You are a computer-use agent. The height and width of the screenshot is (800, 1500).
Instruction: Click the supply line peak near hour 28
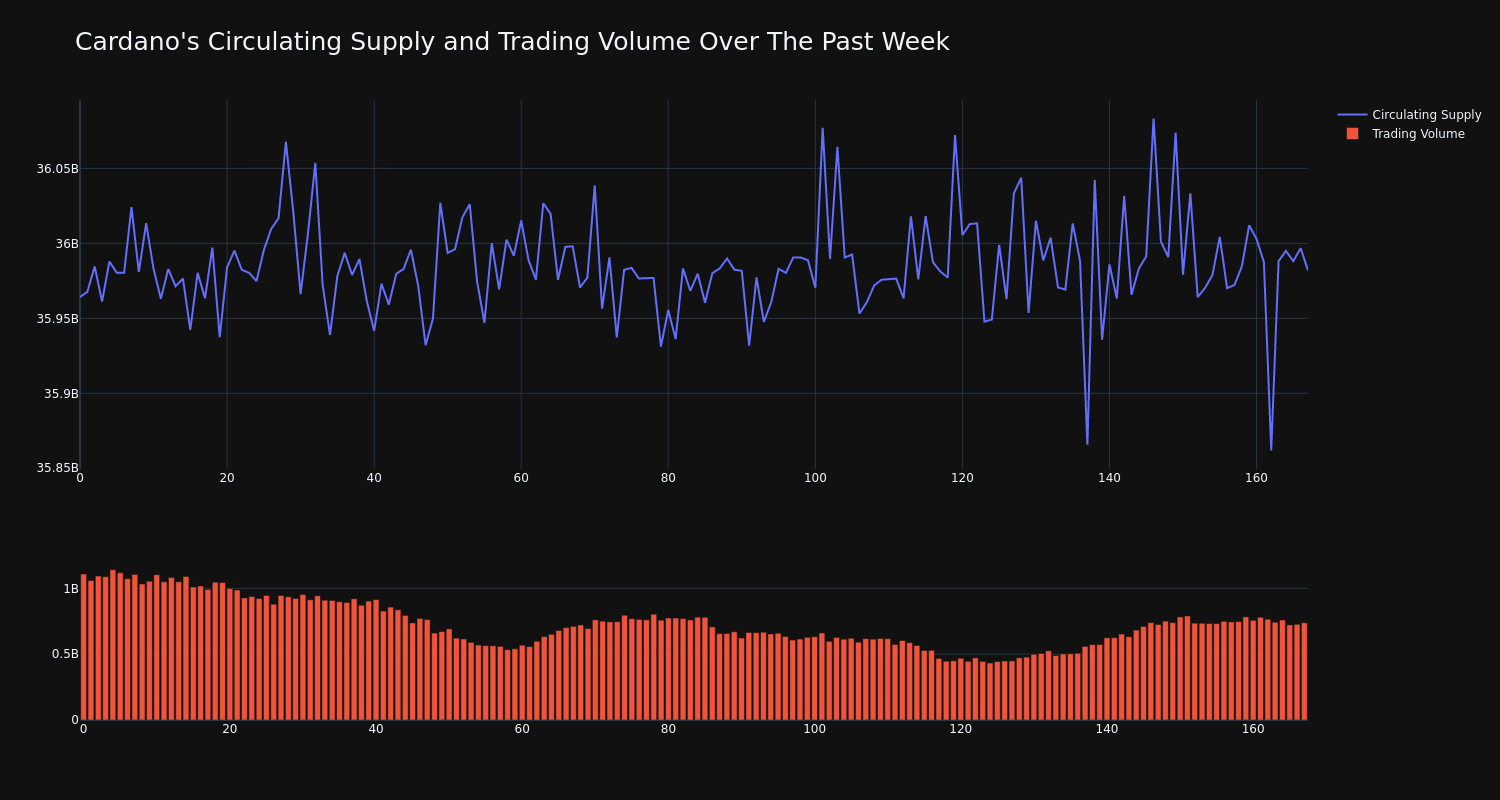[x=286, y=142]
